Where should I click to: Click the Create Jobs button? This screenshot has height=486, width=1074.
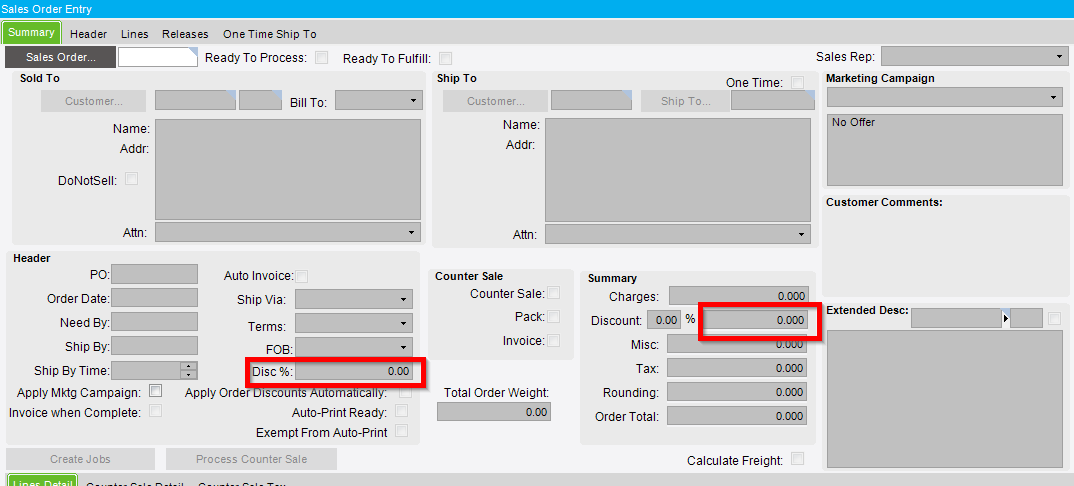(80, 459)
